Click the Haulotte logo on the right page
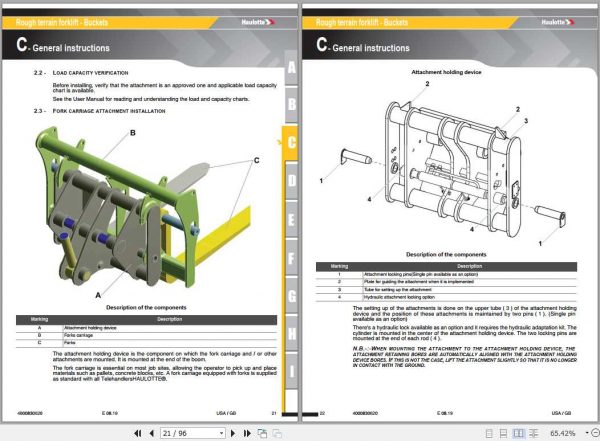This screenshot has width=600, height=441. pyautogui.click(x=558, y=22)
